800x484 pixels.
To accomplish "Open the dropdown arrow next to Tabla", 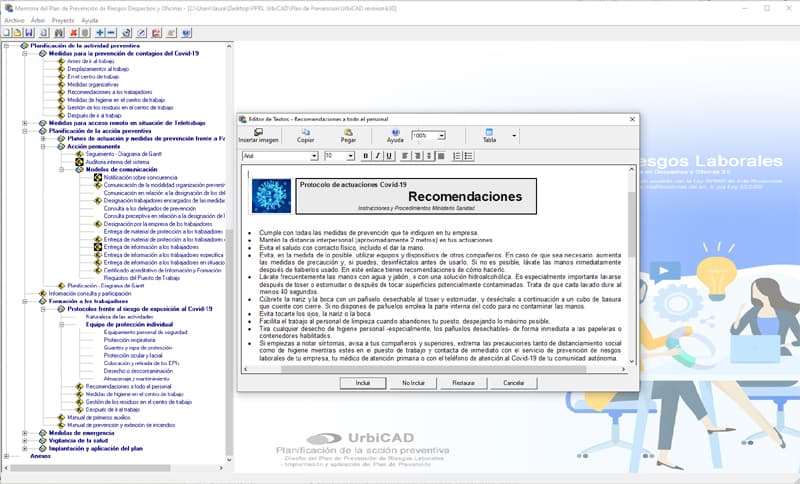I will pos(514,136).
